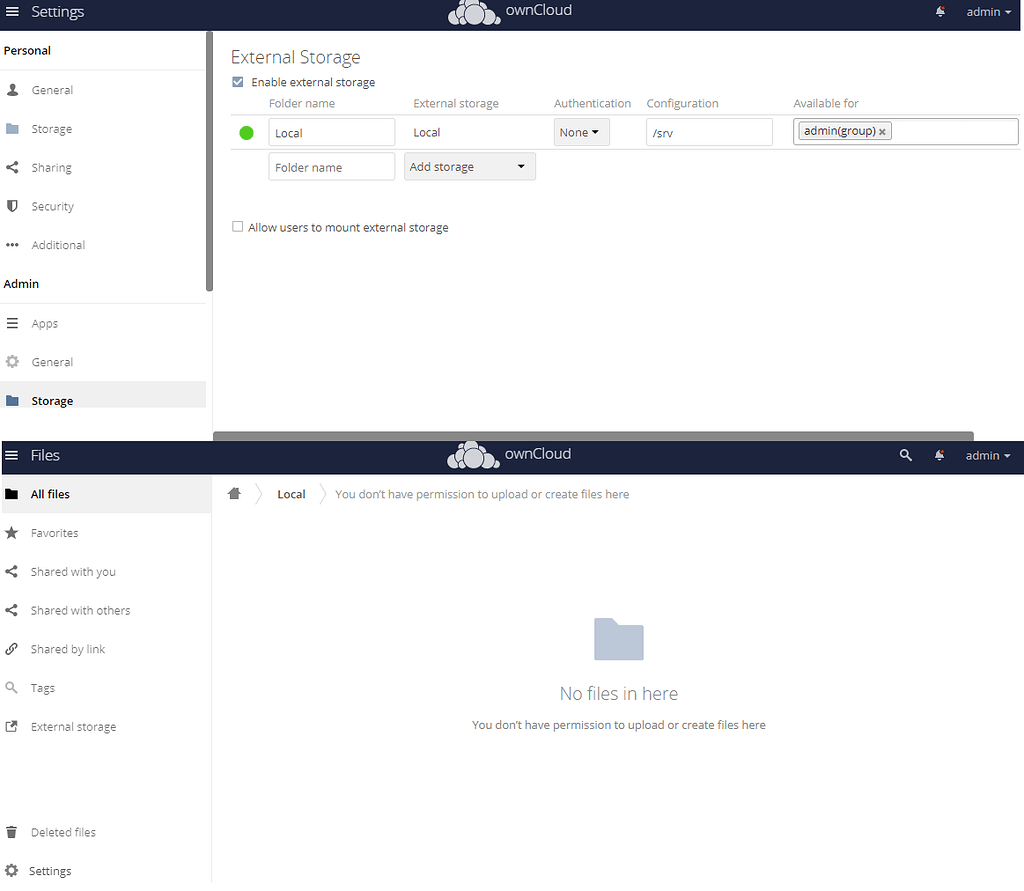Screen dimensions: 1024x891
Task: Click the ownCloud logo in Settings header
Action: [509, 12]
